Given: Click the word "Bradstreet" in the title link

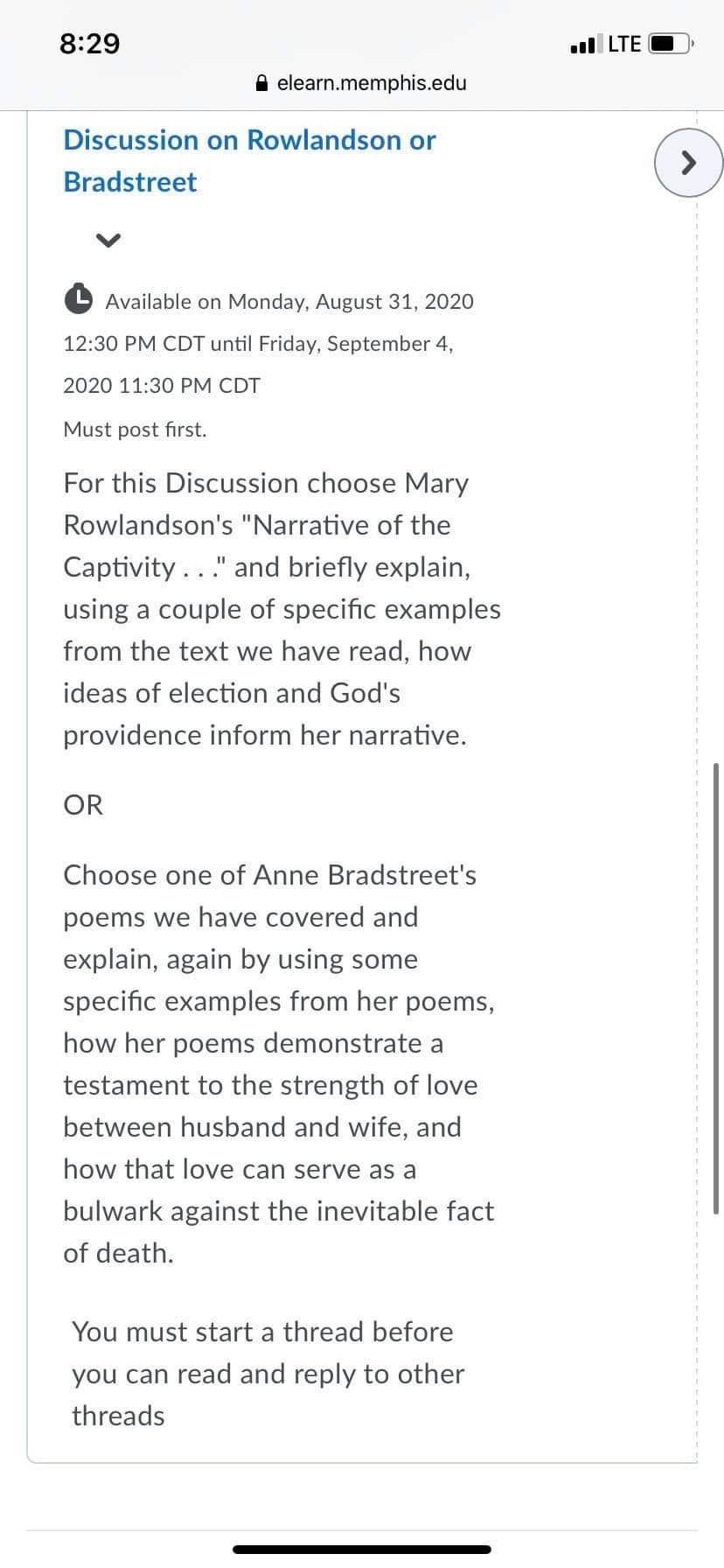Looking at the screenshot, I should click(x=130, y=182).
